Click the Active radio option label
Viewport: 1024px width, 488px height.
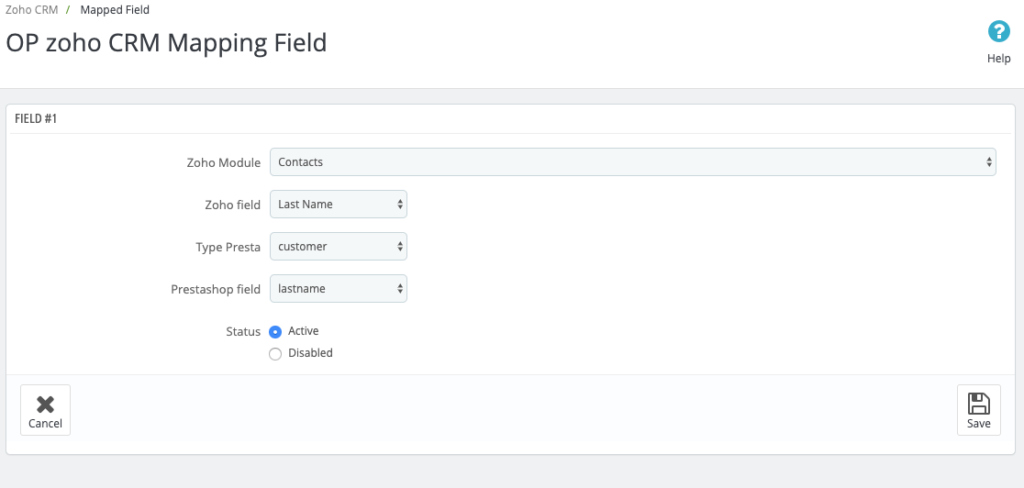[x=303, y=331]
